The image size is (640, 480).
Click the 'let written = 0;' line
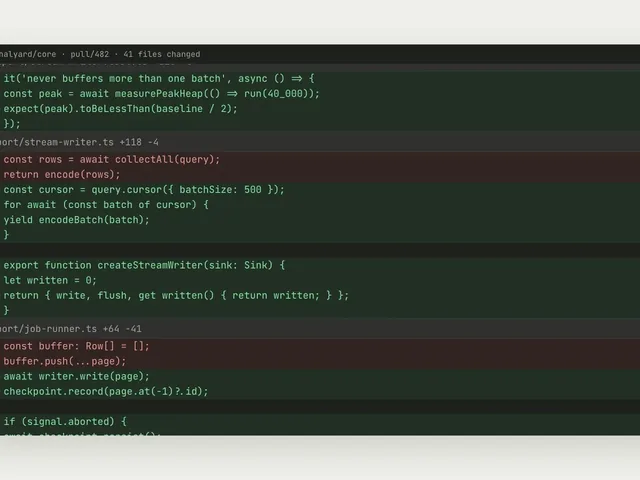320,280
